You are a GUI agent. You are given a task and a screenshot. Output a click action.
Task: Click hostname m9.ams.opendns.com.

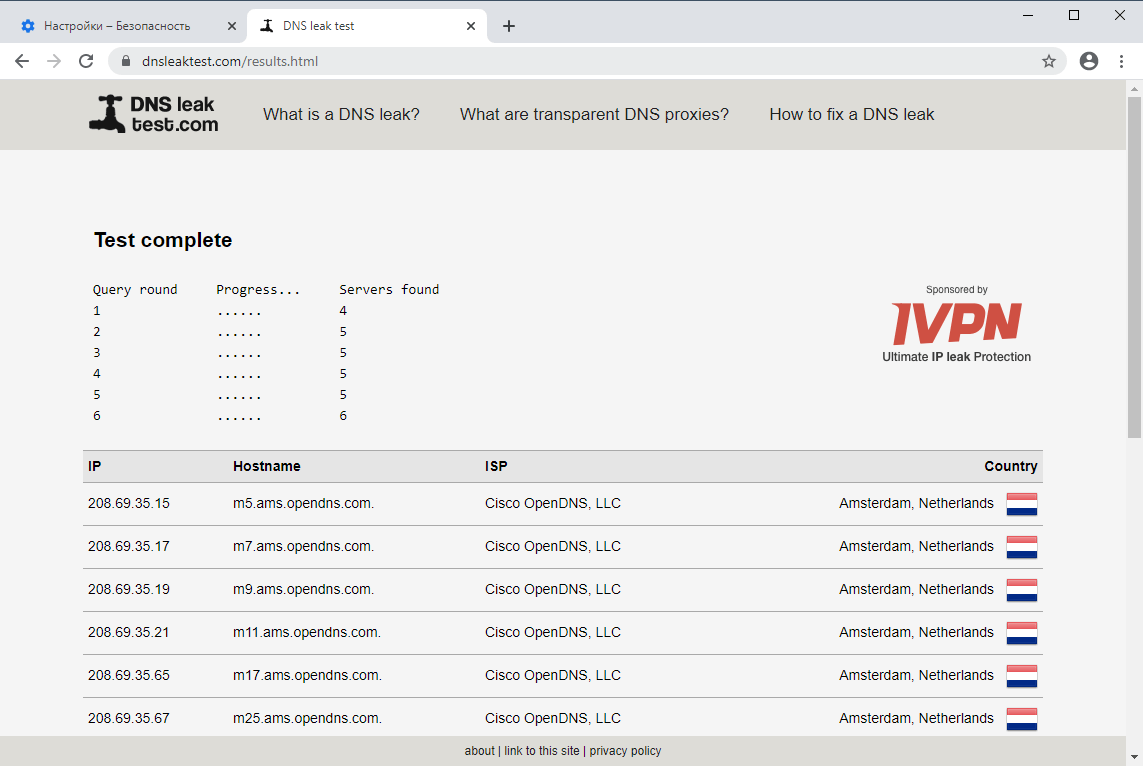click(x=303, y=590)
